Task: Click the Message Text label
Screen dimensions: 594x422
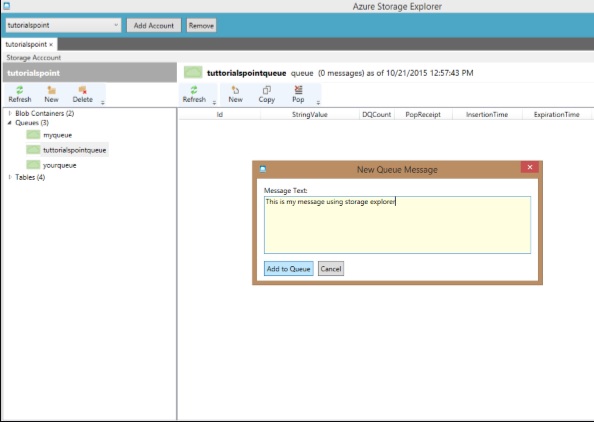Action: point(286,191)
